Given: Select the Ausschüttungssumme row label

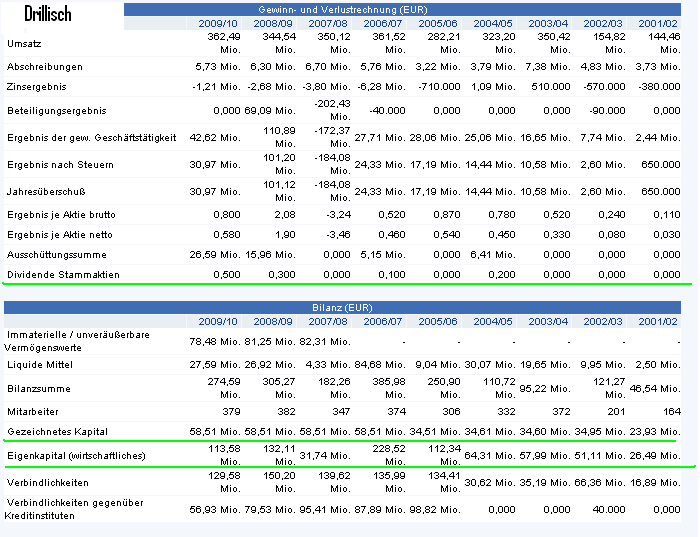Looking at the screenshot, I should point(57,255).
